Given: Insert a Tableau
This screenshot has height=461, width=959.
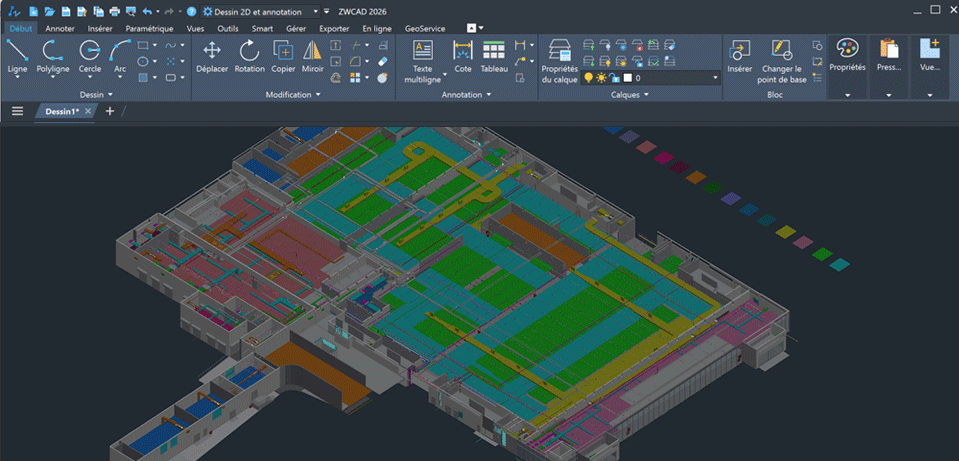Looking at the screenshot, I should 494,56.
